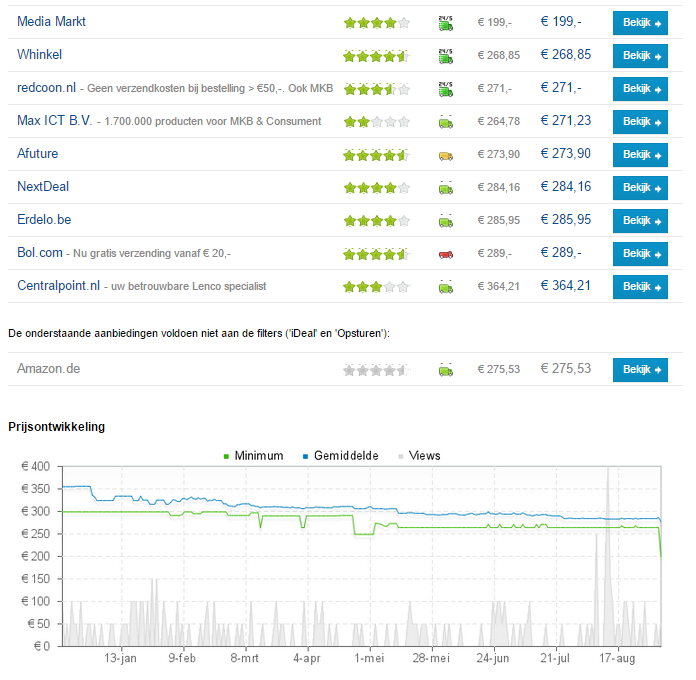Open the NextDeal shop link

click(43, 186)
